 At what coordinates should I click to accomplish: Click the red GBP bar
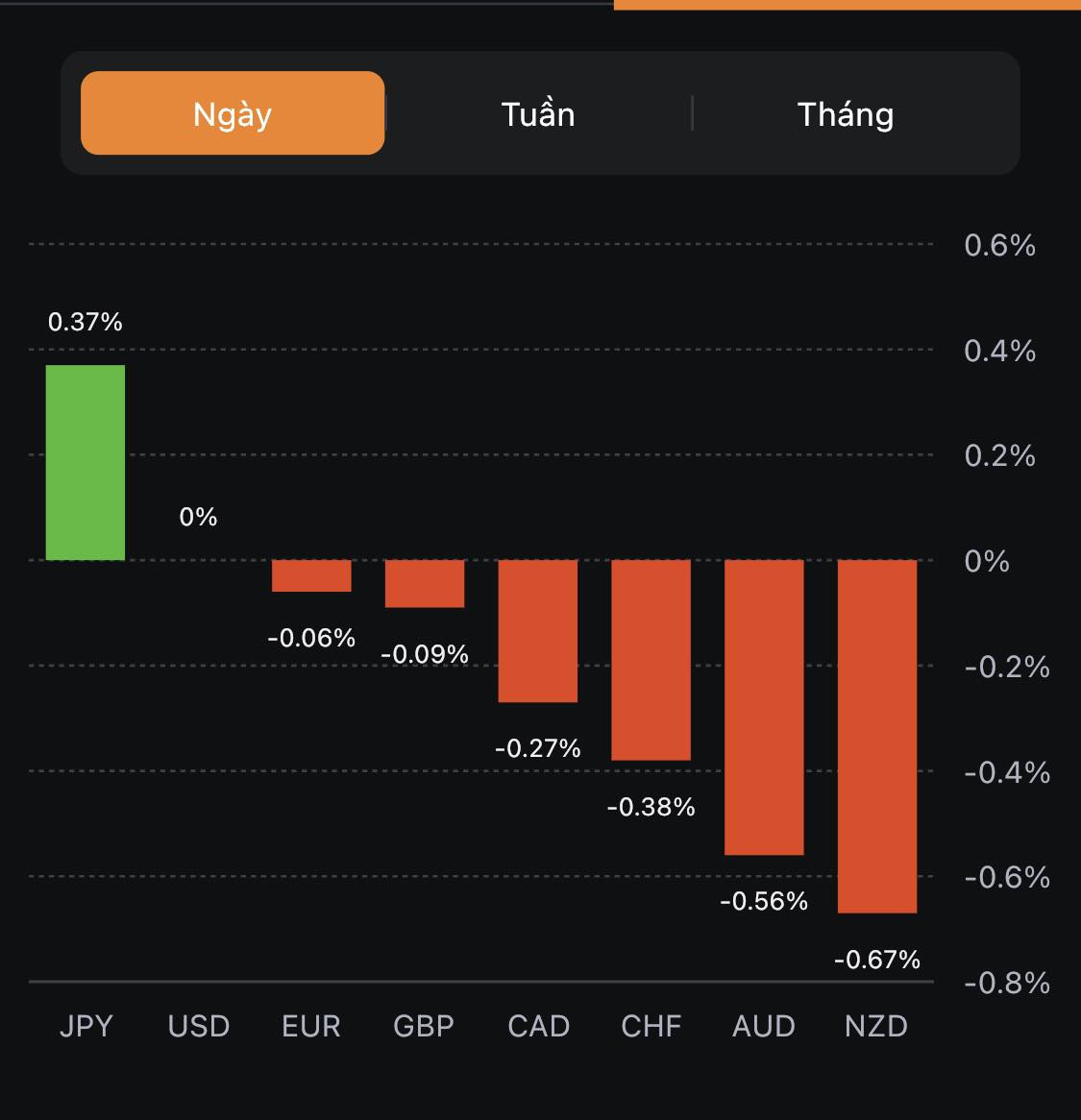[x=425, y=583]
